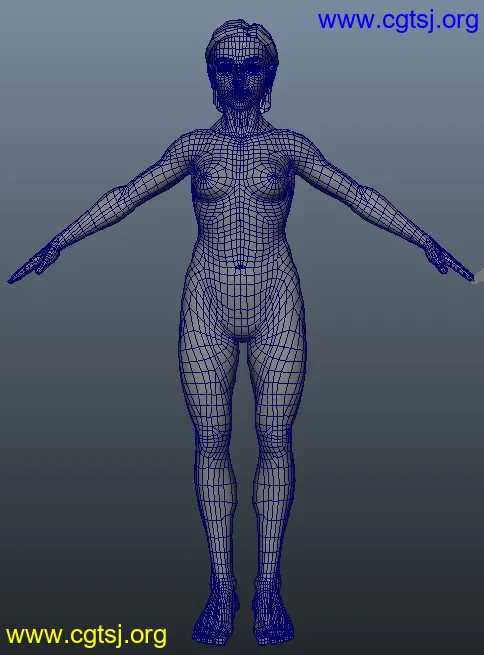
Task: Select the foot mesh on image left
Action: (215, 612)
